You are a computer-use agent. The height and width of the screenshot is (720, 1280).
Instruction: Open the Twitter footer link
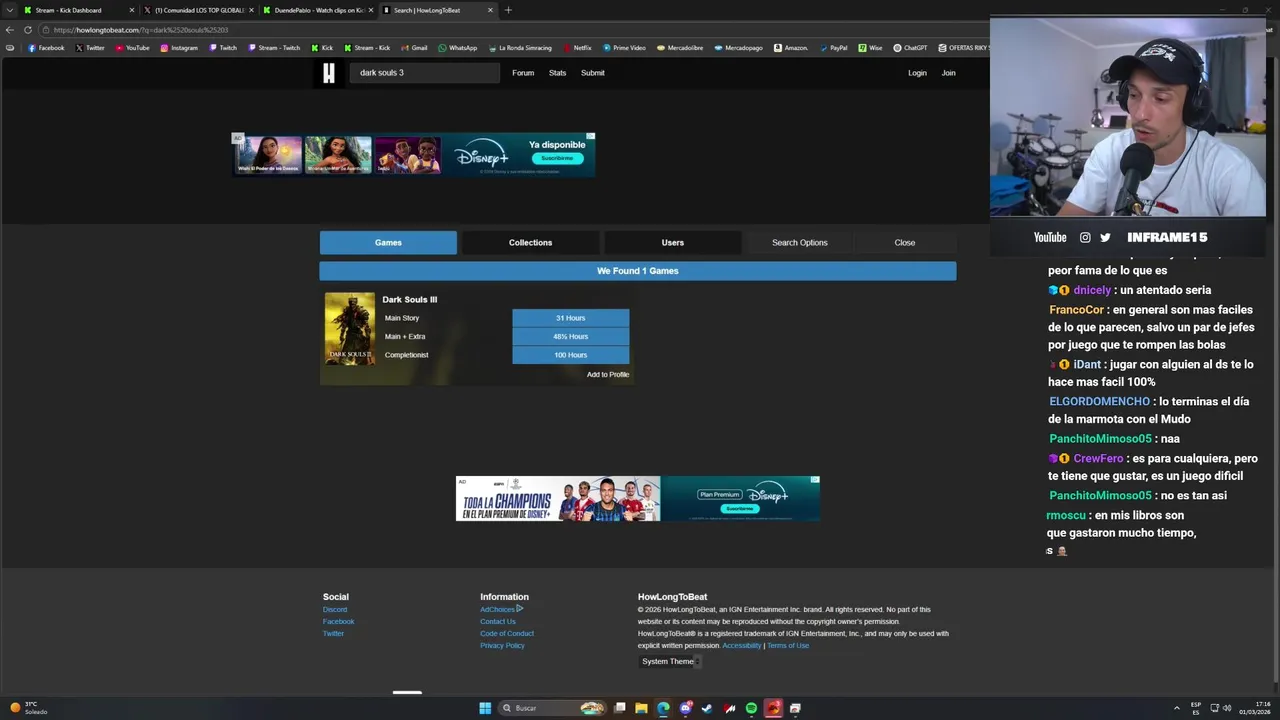click(333, 633)
